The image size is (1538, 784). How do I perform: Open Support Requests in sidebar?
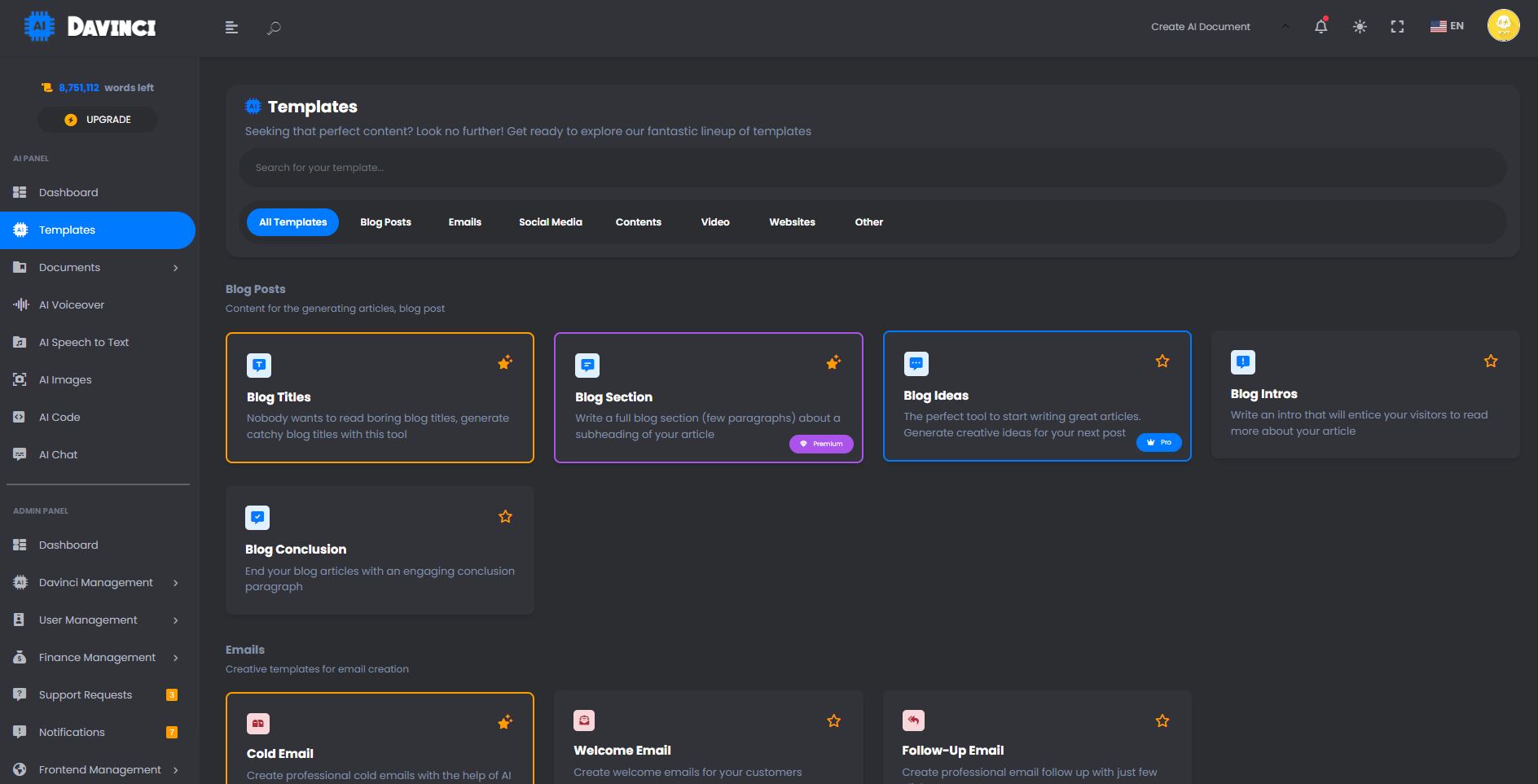click(98, 694)
